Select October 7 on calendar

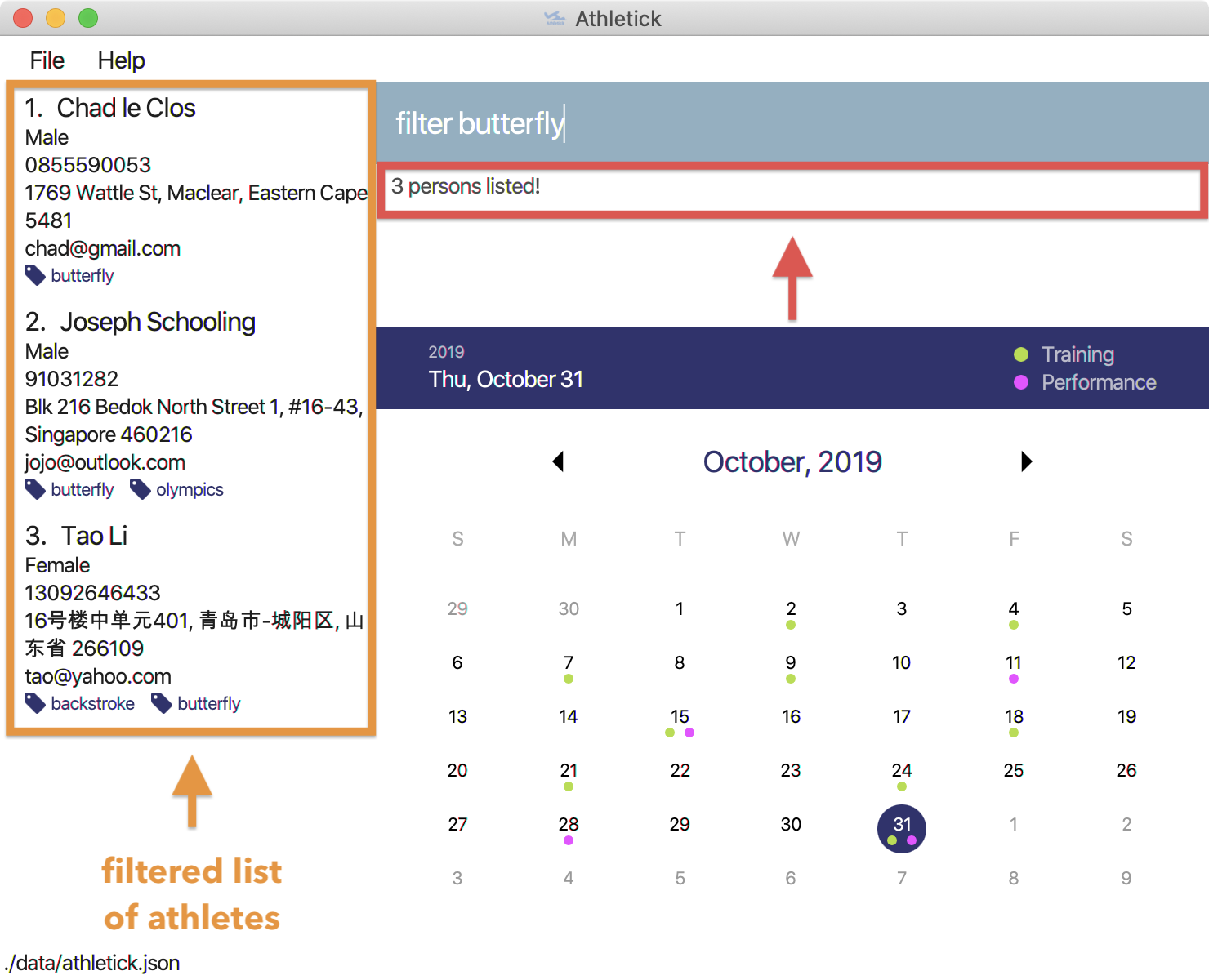pyautogui.click(x=569, y=663)
